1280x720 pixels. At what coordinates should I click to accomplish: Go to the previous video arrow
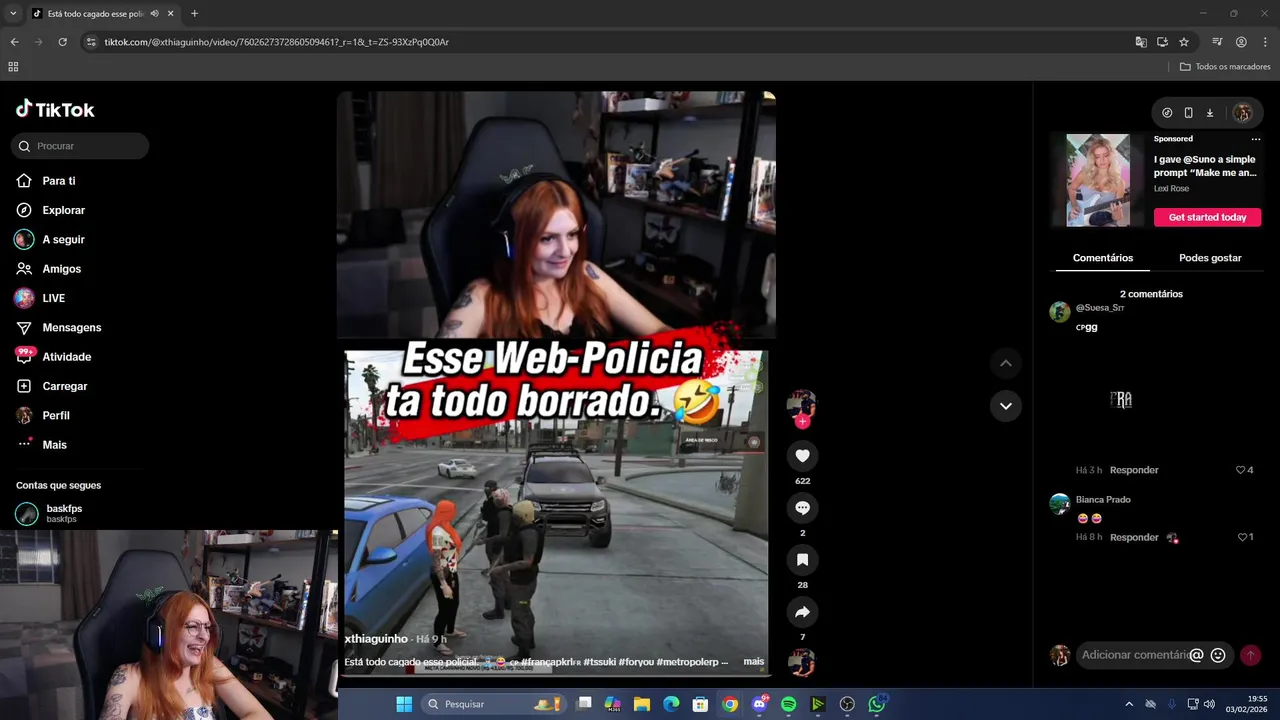click(1006, 363)
